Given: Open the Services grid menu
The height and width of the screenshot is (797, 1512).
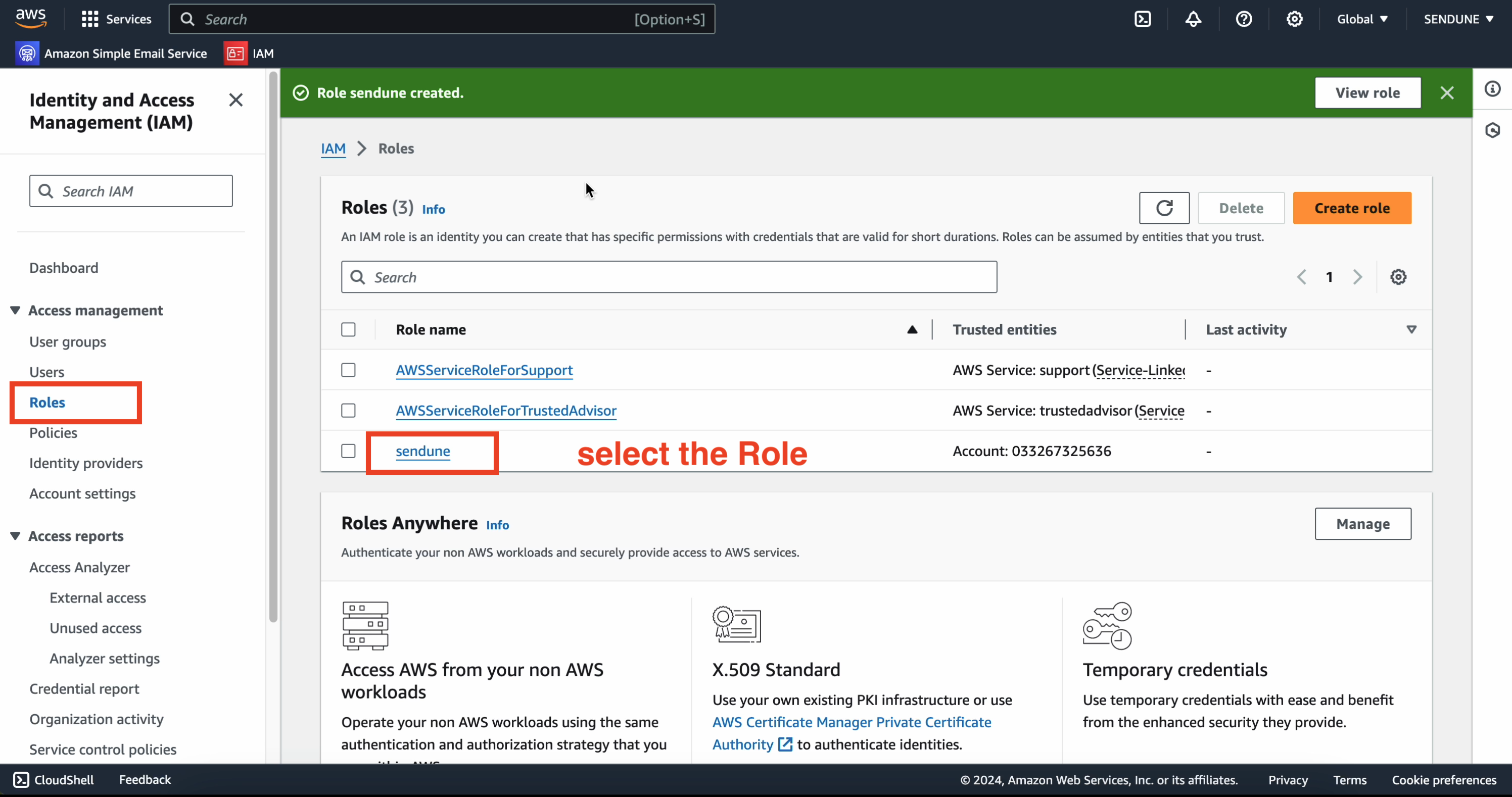Looking at the screenshot, I should (116, 19).
